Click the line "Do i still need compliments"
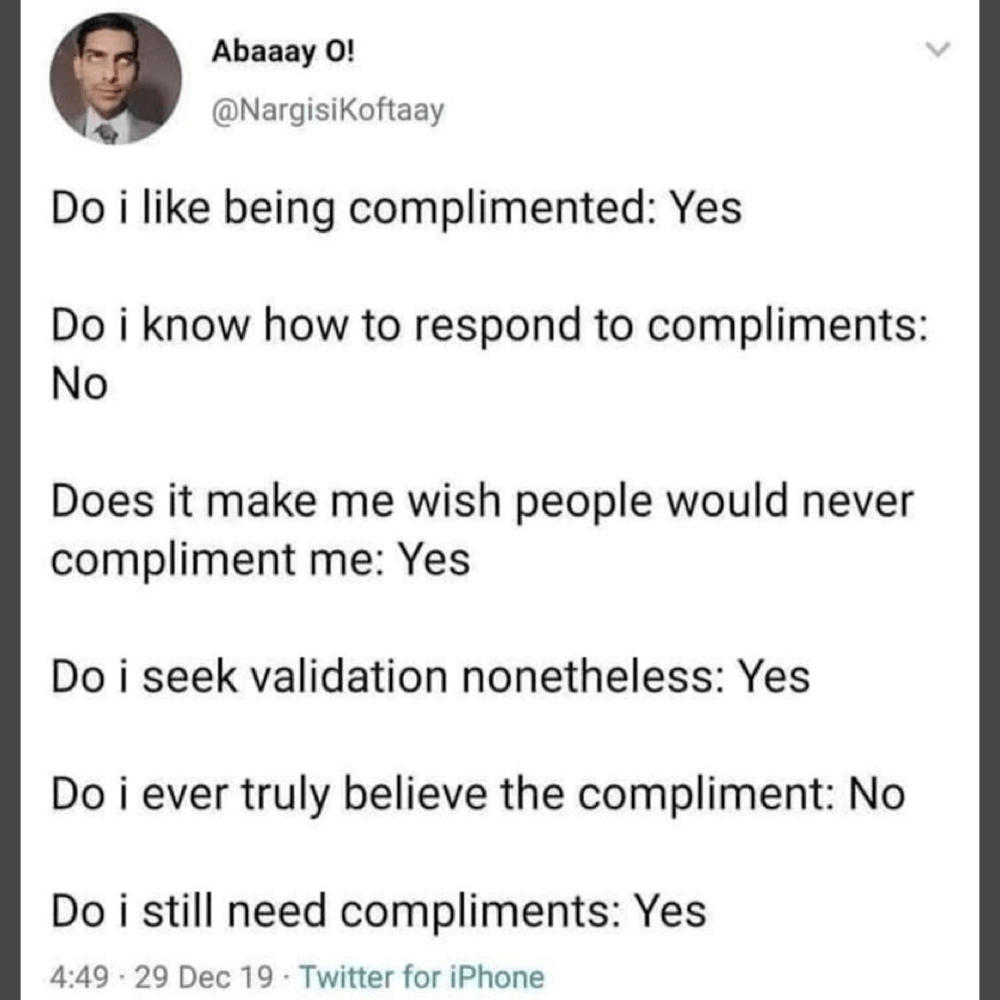Image resolution: width=1000 pixels, height=1000 pixels. [x=378, y=911]
